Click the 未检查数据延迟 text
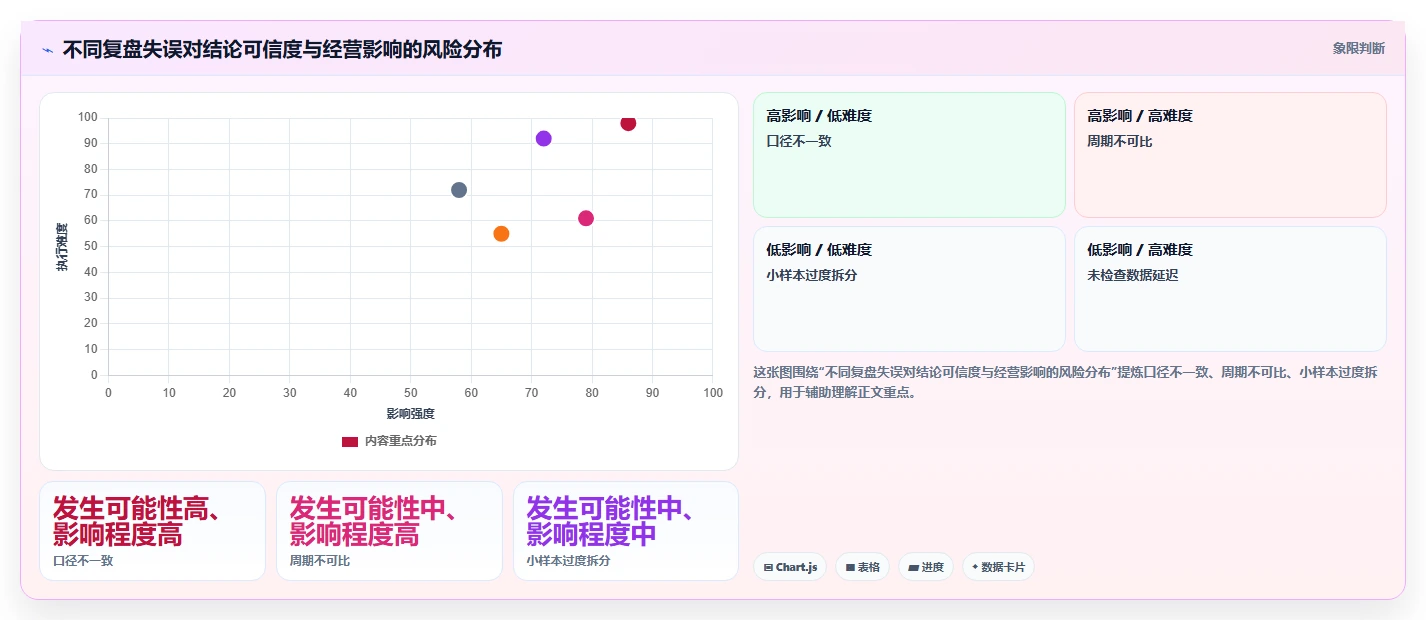Viewport: 1426px width, 620px height. [1133, 275]
